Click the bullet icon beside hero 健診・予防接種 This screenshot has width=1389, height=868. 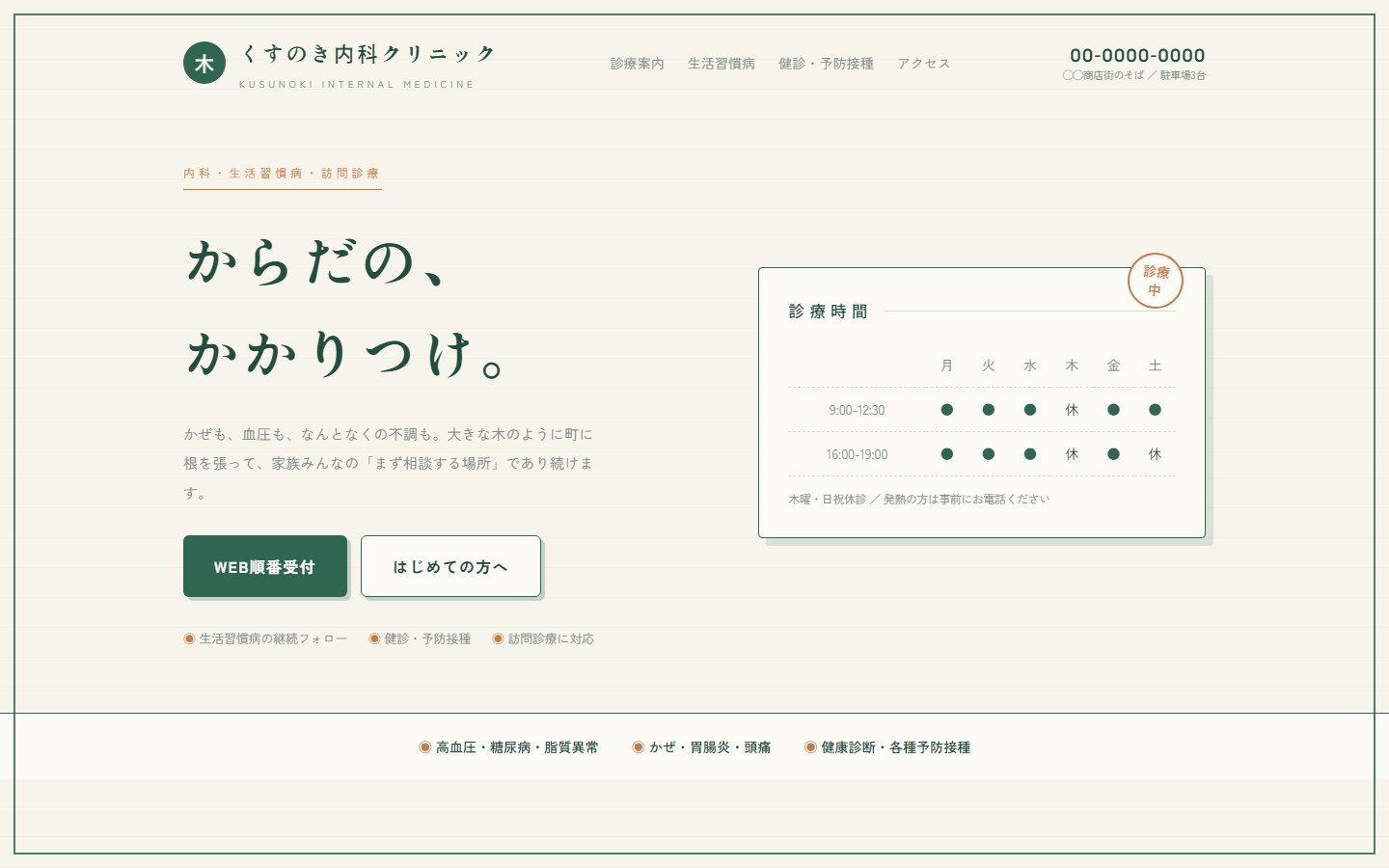tap(374, 638)
